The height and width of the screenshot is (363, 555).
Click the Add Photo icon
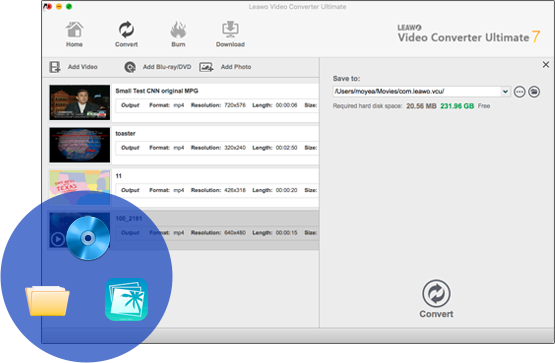tap(206, 67)
